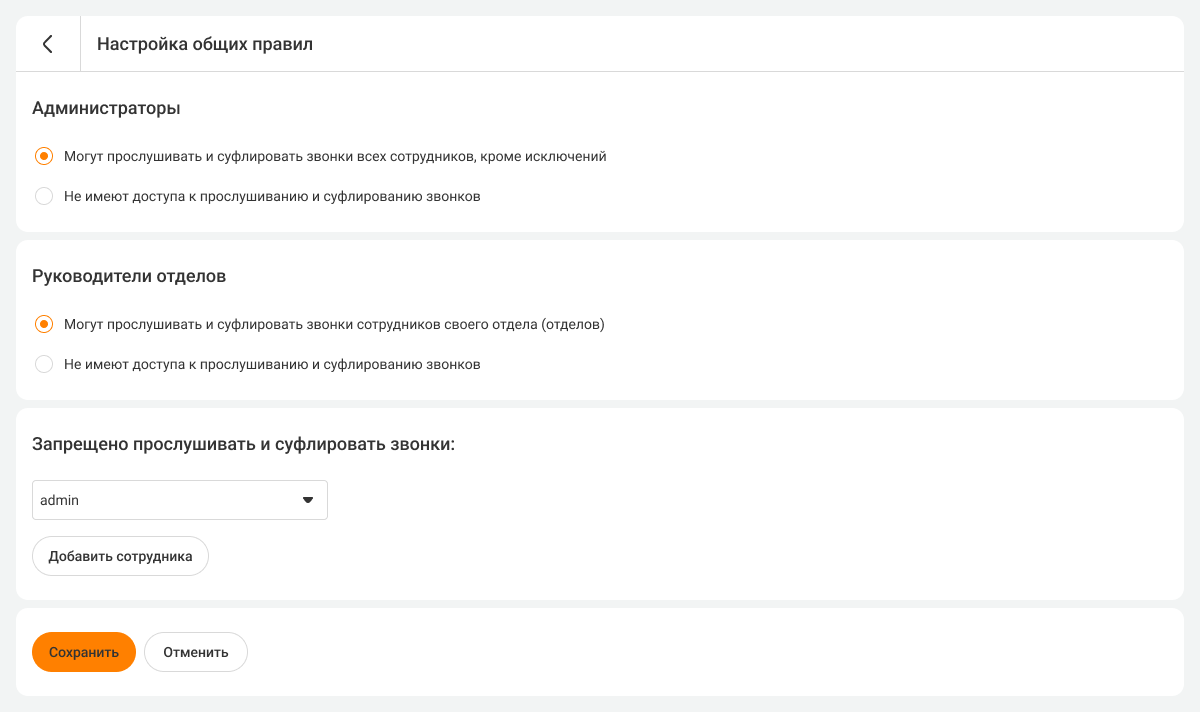Open the dropdown caret next to admin
Viewport: 1200px width, 712px height.
(308, 500)
